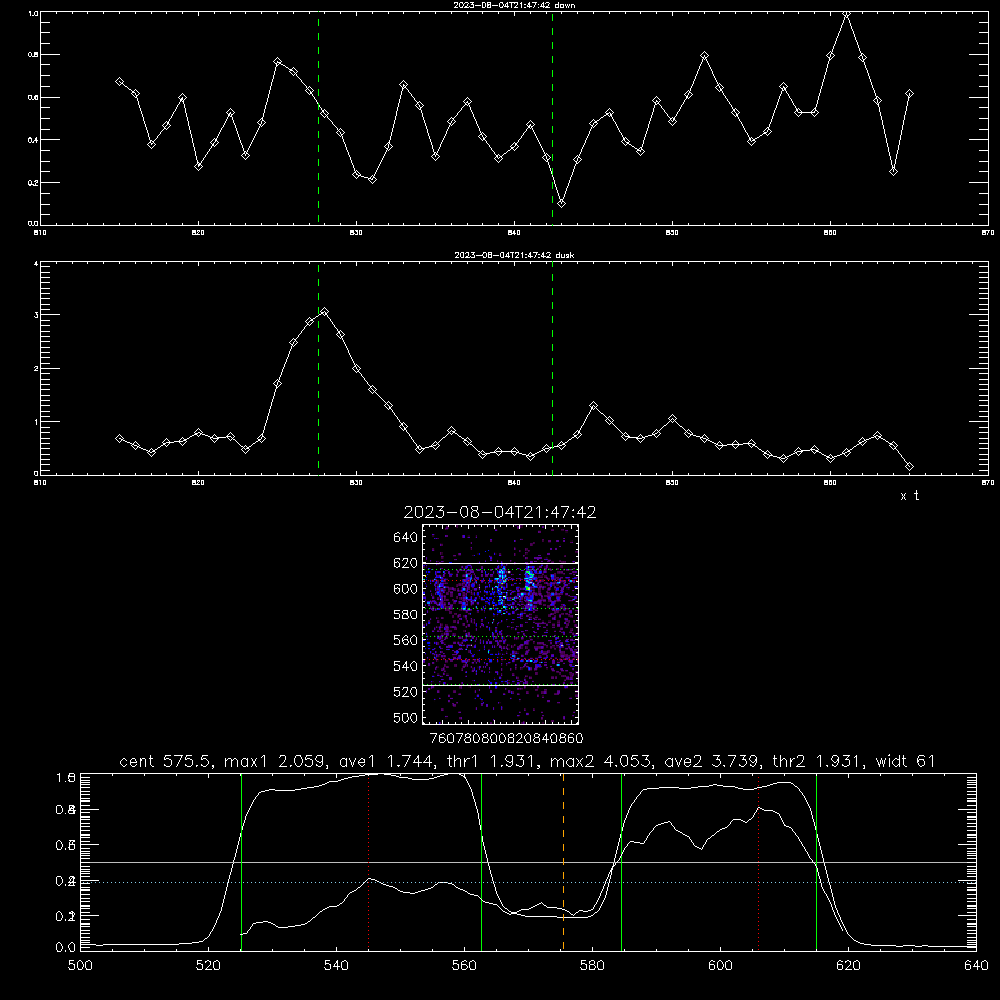Viewport: 1000px width, 1000px height.
Task: Click the '500' label on the bottom plot x-axis
Action: [x=80, y=966]
